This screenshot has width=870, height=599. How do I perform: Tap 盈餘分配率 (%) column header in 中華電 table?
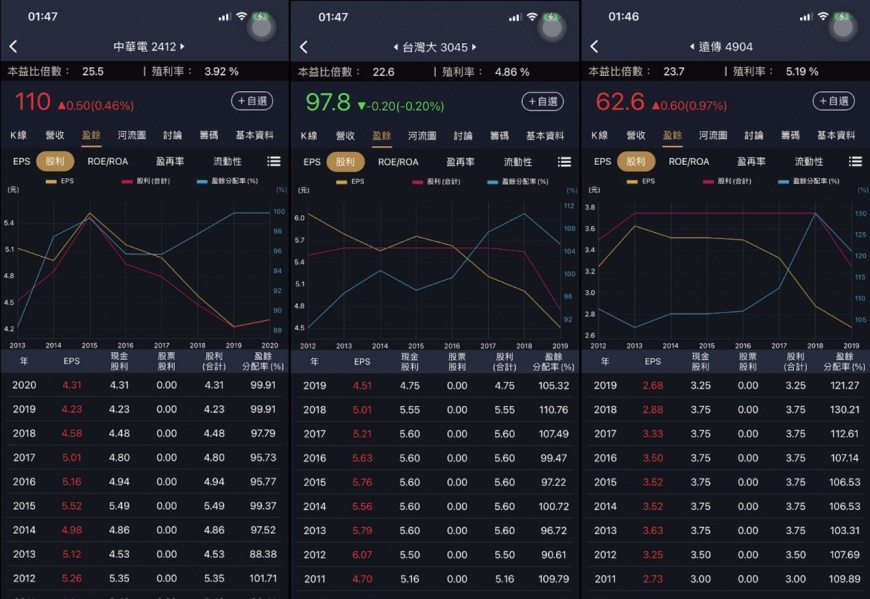[263, 361]
